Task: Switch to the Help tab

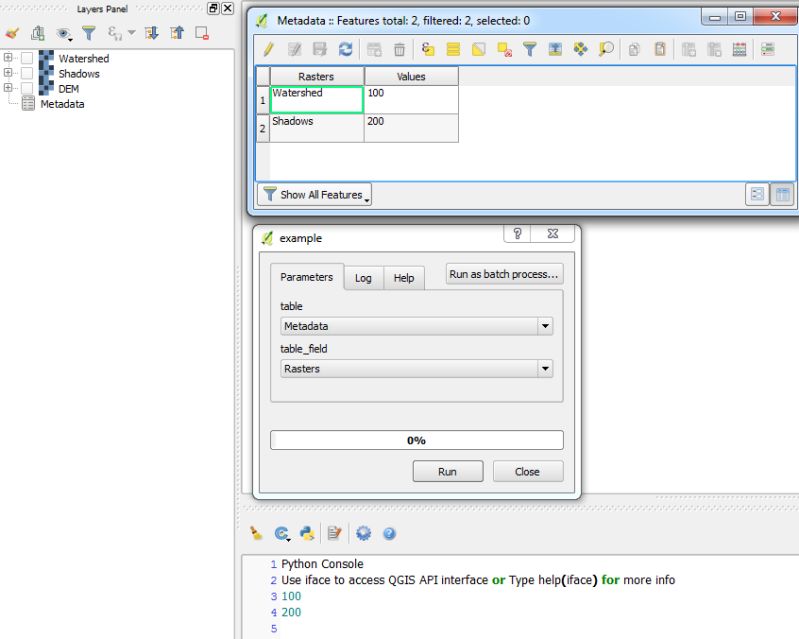Action: tap(404, 278)
